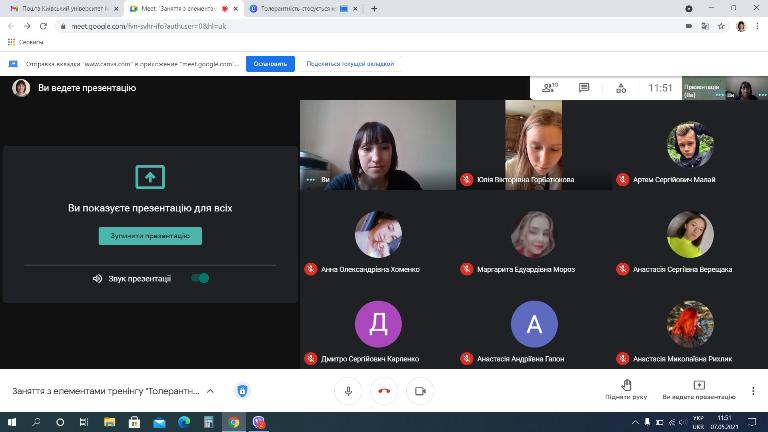Click meeting title Заняття з елементами тренінгу
This screenshot has height=432, width=768.
(x=106, y=391)
